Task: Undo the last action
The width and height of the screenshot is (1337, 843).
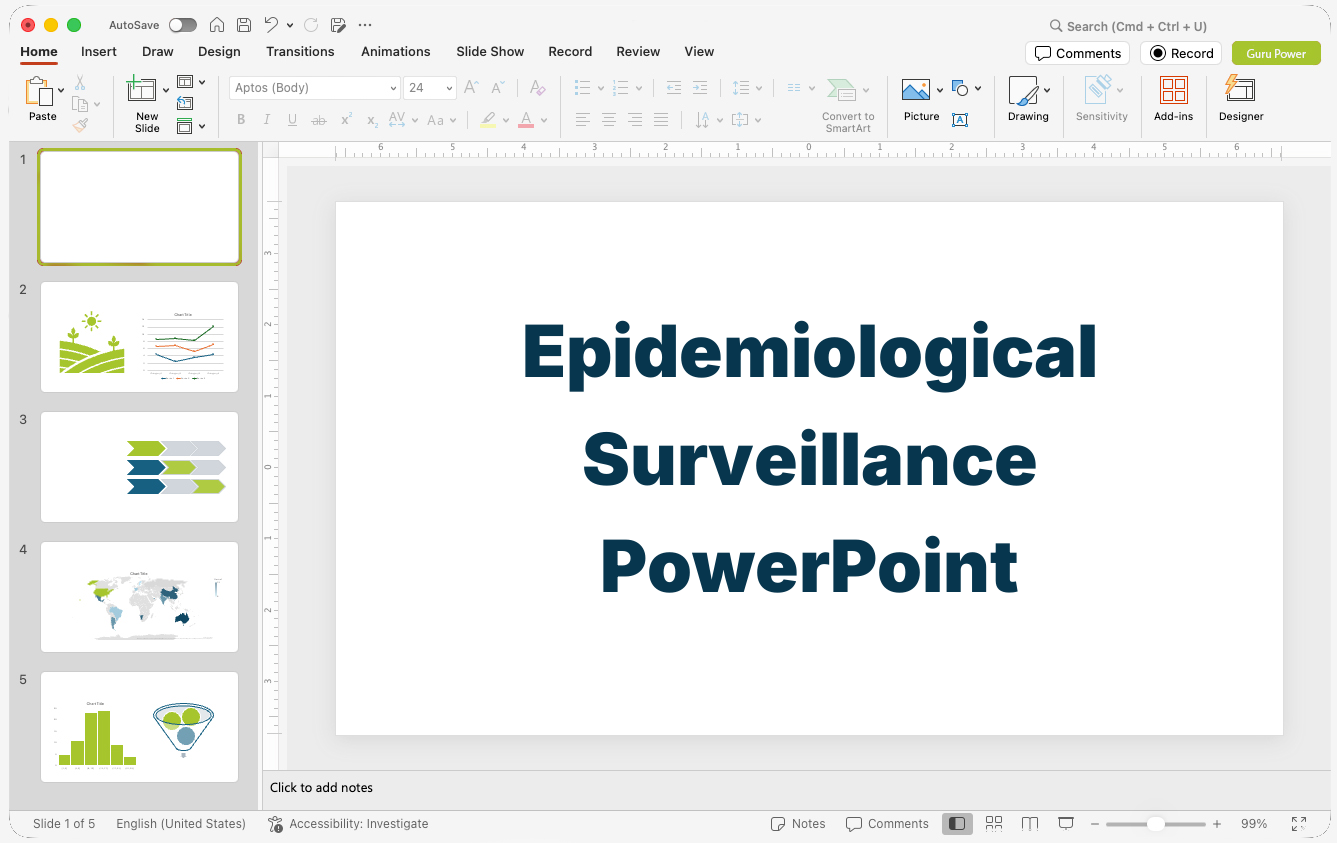Action: (x=271, y=25)
